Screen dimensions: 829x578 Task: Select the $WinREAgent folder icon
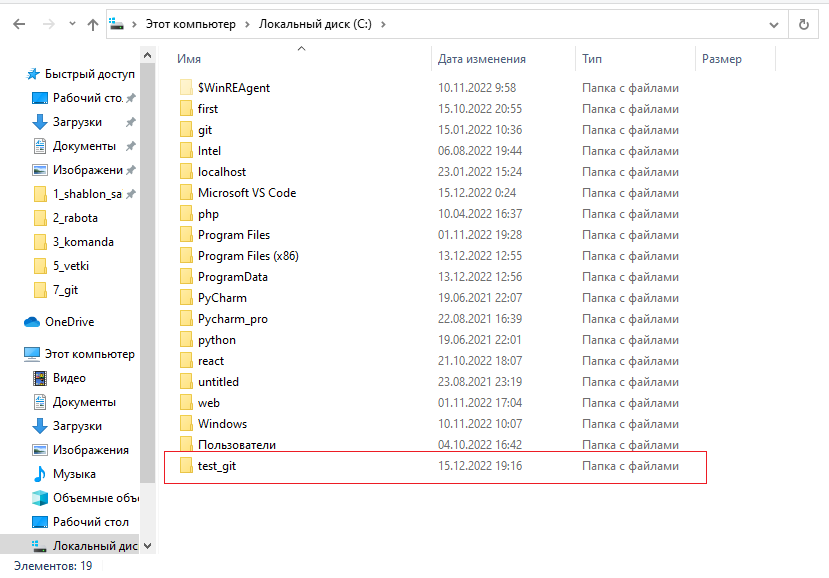pos(186,88)
